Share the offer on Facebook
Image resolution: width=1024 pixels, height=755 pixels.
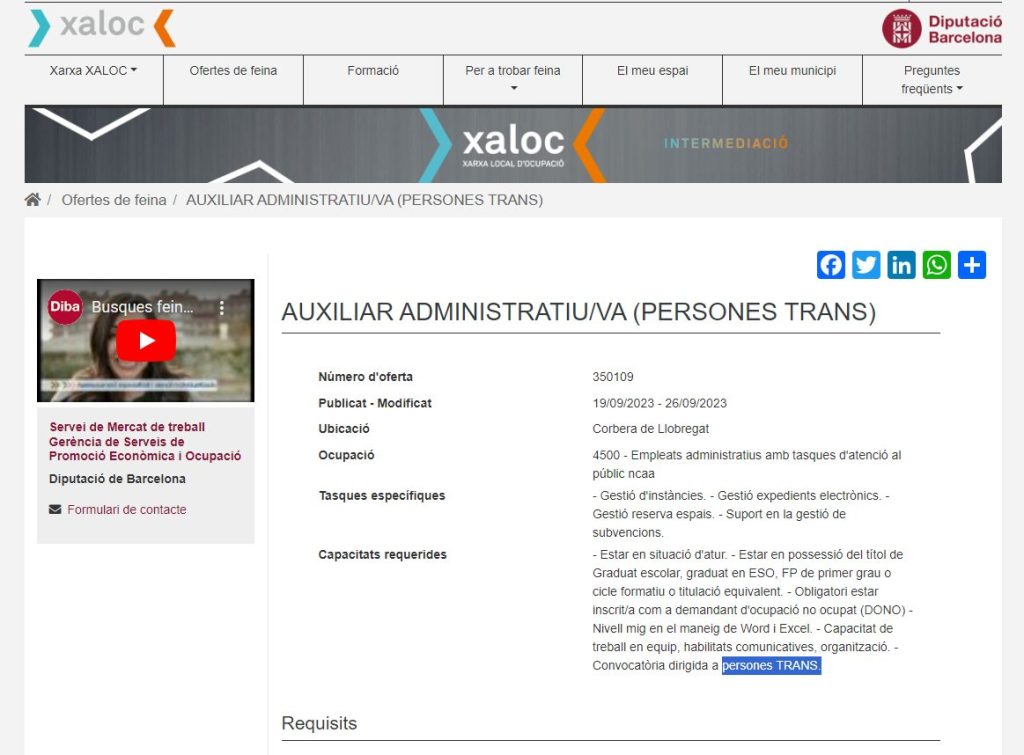[831, 265]
